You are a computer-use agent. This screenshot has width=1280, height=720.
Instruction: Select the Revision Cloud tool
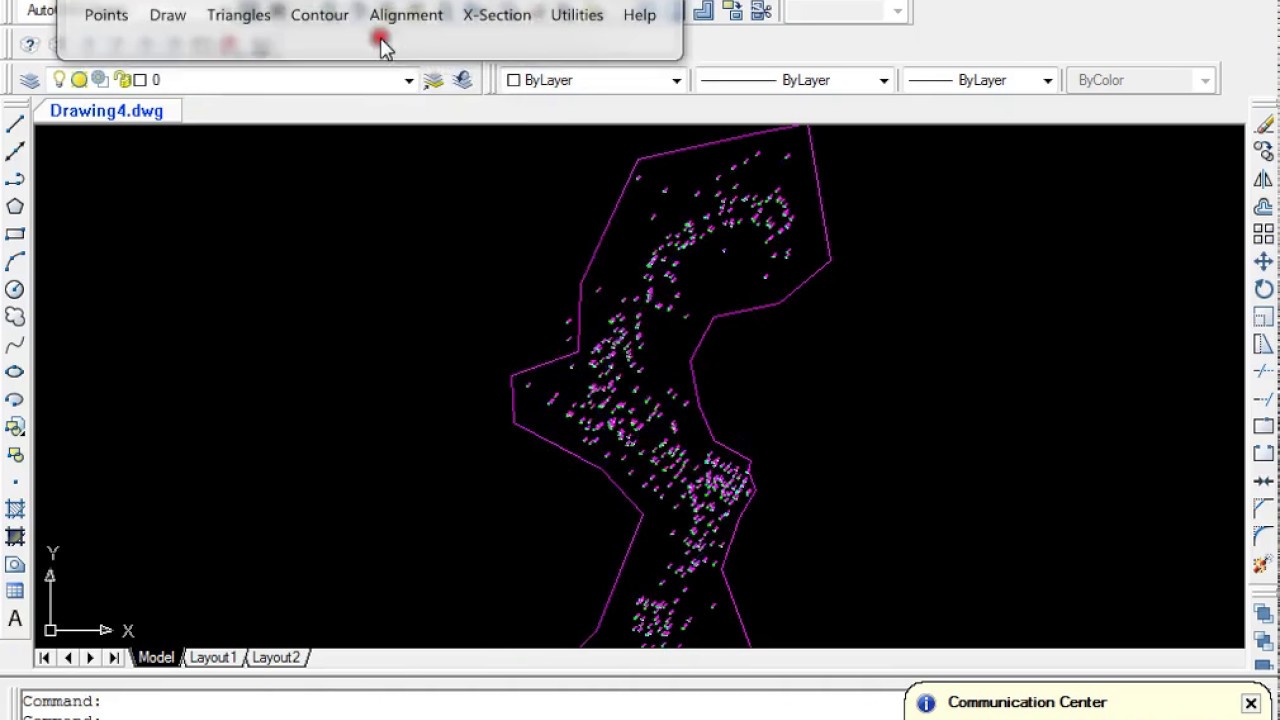(15, 317)
